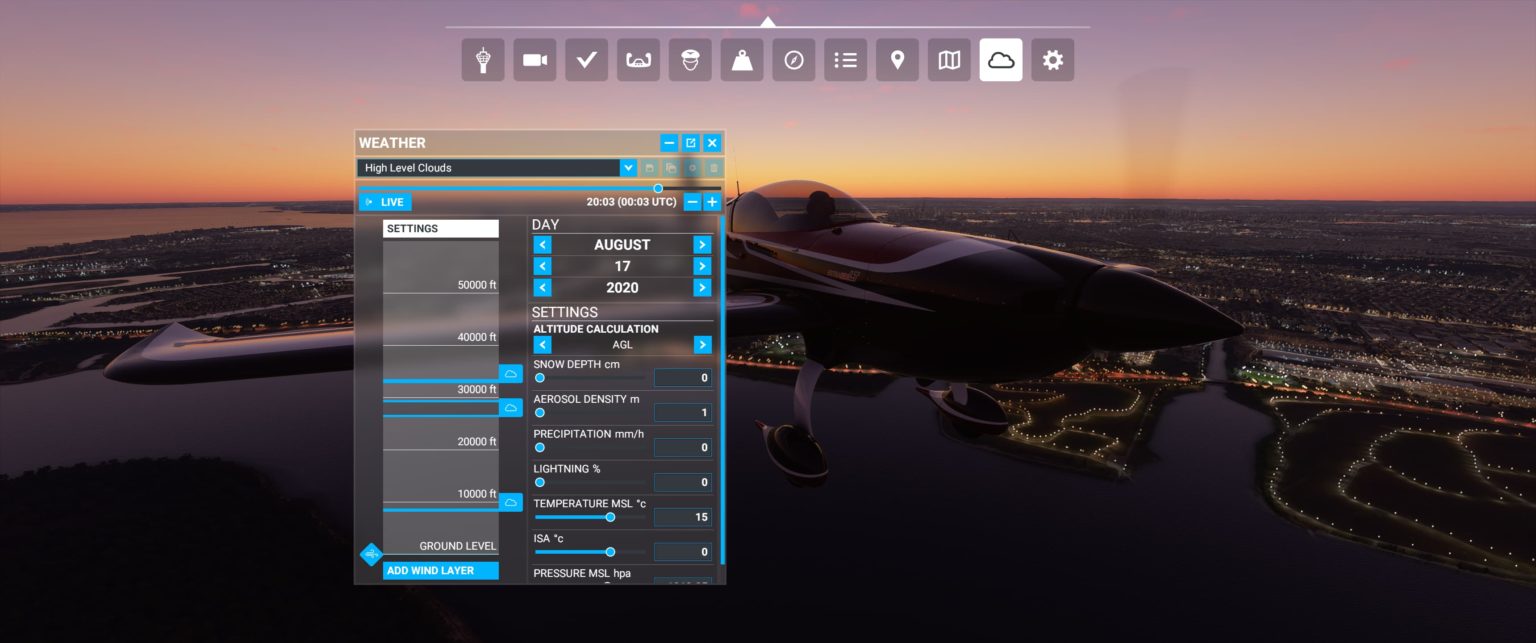The height and width of the screenshot is (643, 1536).
Task: Enable LIVE weather mode
Action: click(385, 201)
